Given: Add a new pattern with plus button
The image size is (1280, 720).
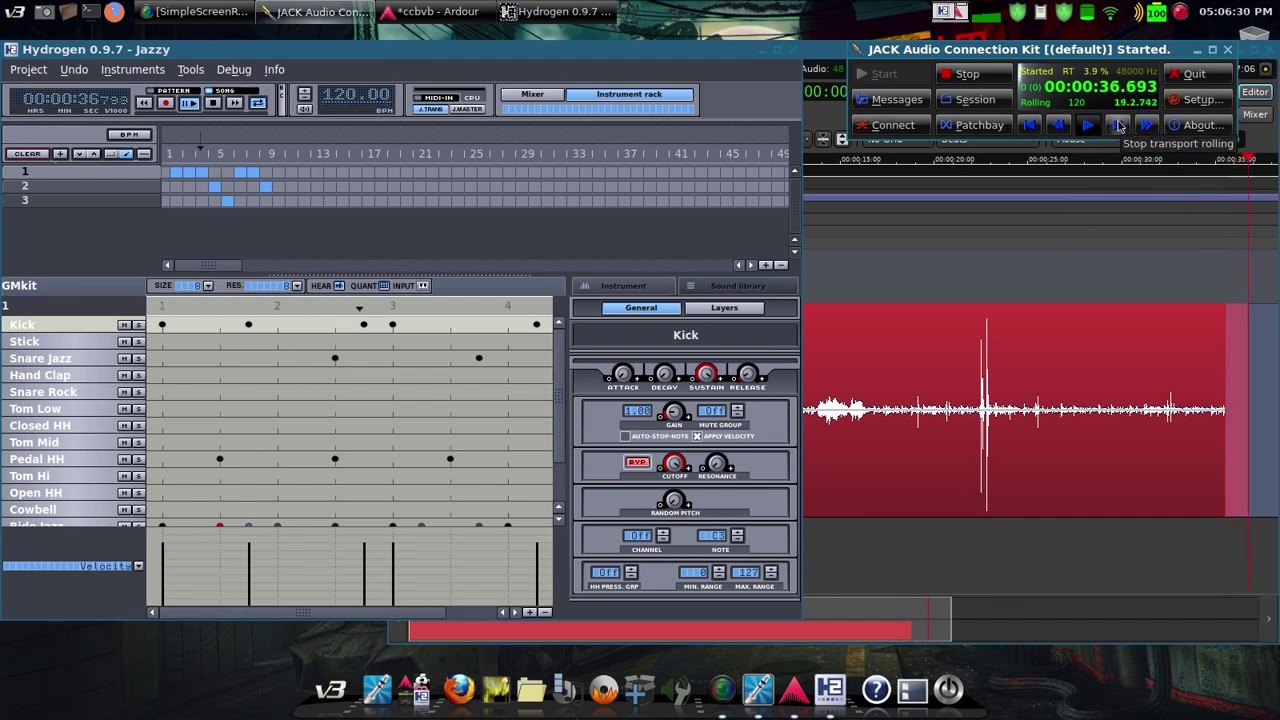Looking at the screenshot, I should pyautogui.click(x=60, y=154).
